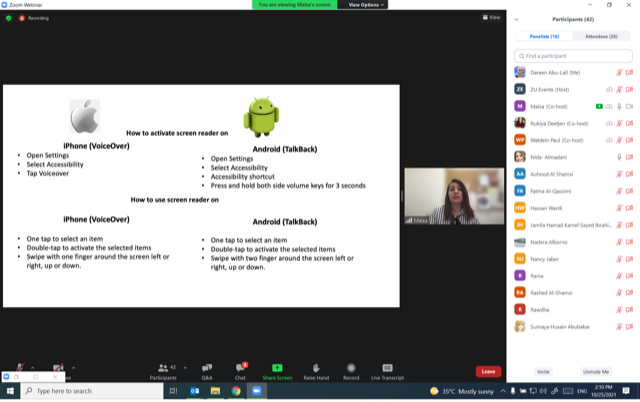Click the green encryption shield icon

click(x=9, y=18)
